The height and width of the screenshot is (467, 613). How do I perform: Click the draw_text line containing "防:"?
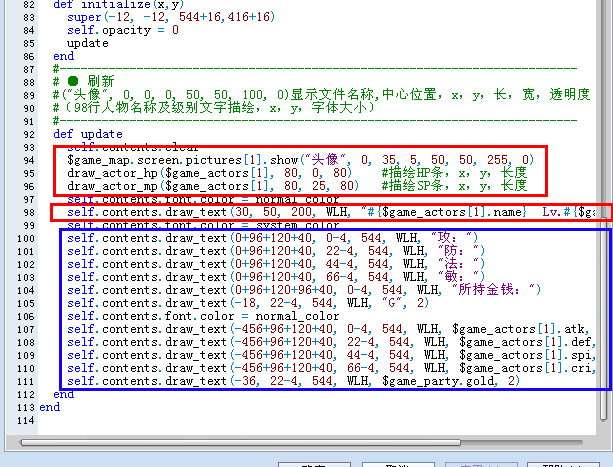pos(276,250)
